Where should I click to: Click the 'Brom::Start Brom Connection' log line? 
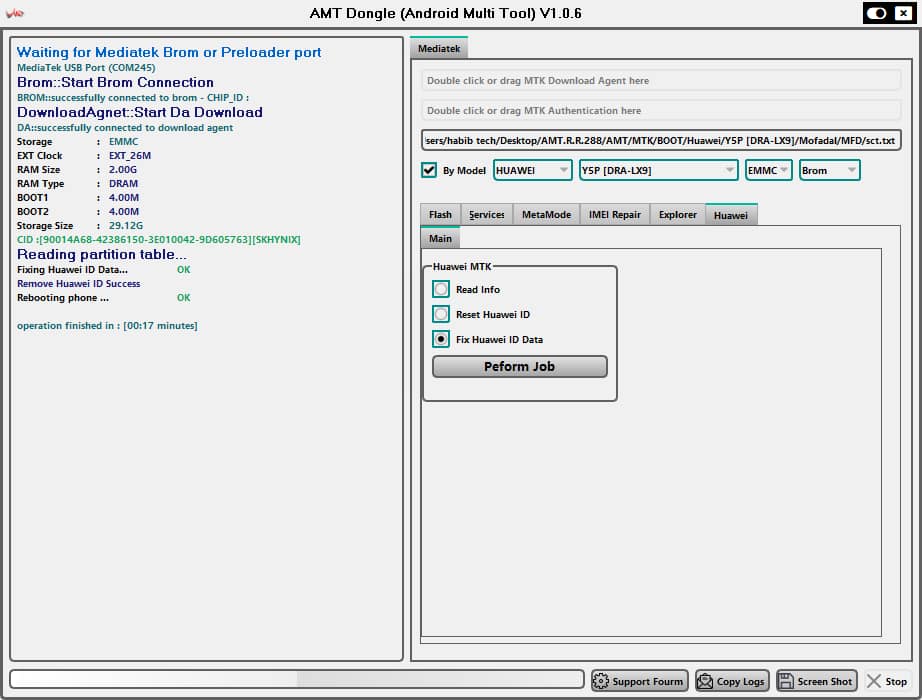(115, 82)
